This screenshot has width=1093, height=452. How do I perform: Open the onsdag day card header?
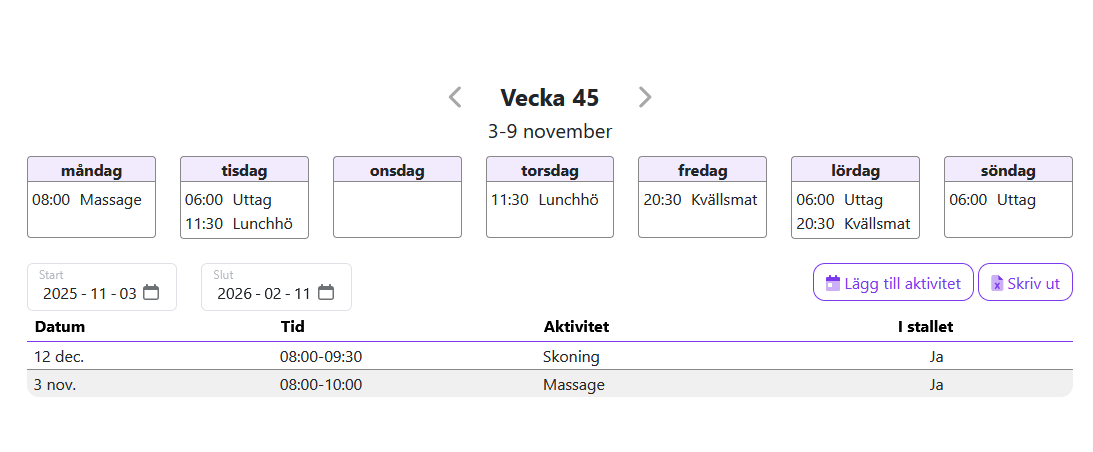click(397, 170)
